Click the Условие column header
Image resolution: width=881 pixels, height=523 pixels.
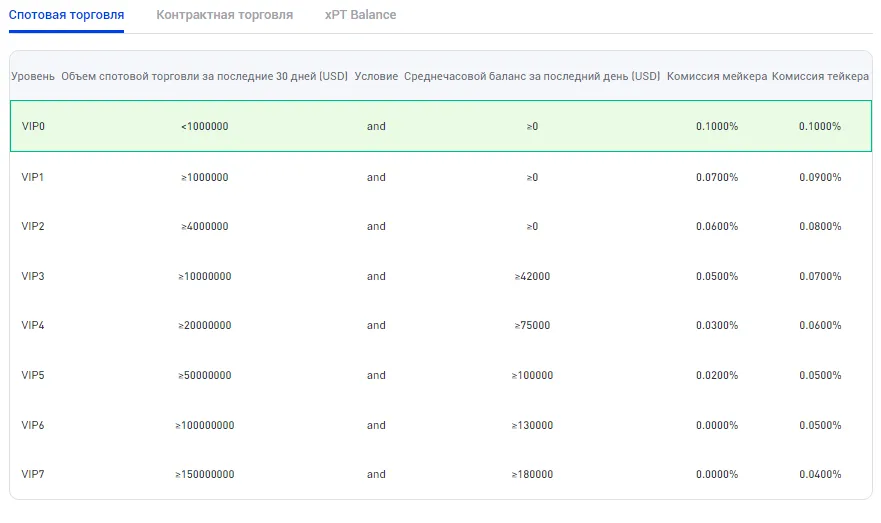point(376,76)
